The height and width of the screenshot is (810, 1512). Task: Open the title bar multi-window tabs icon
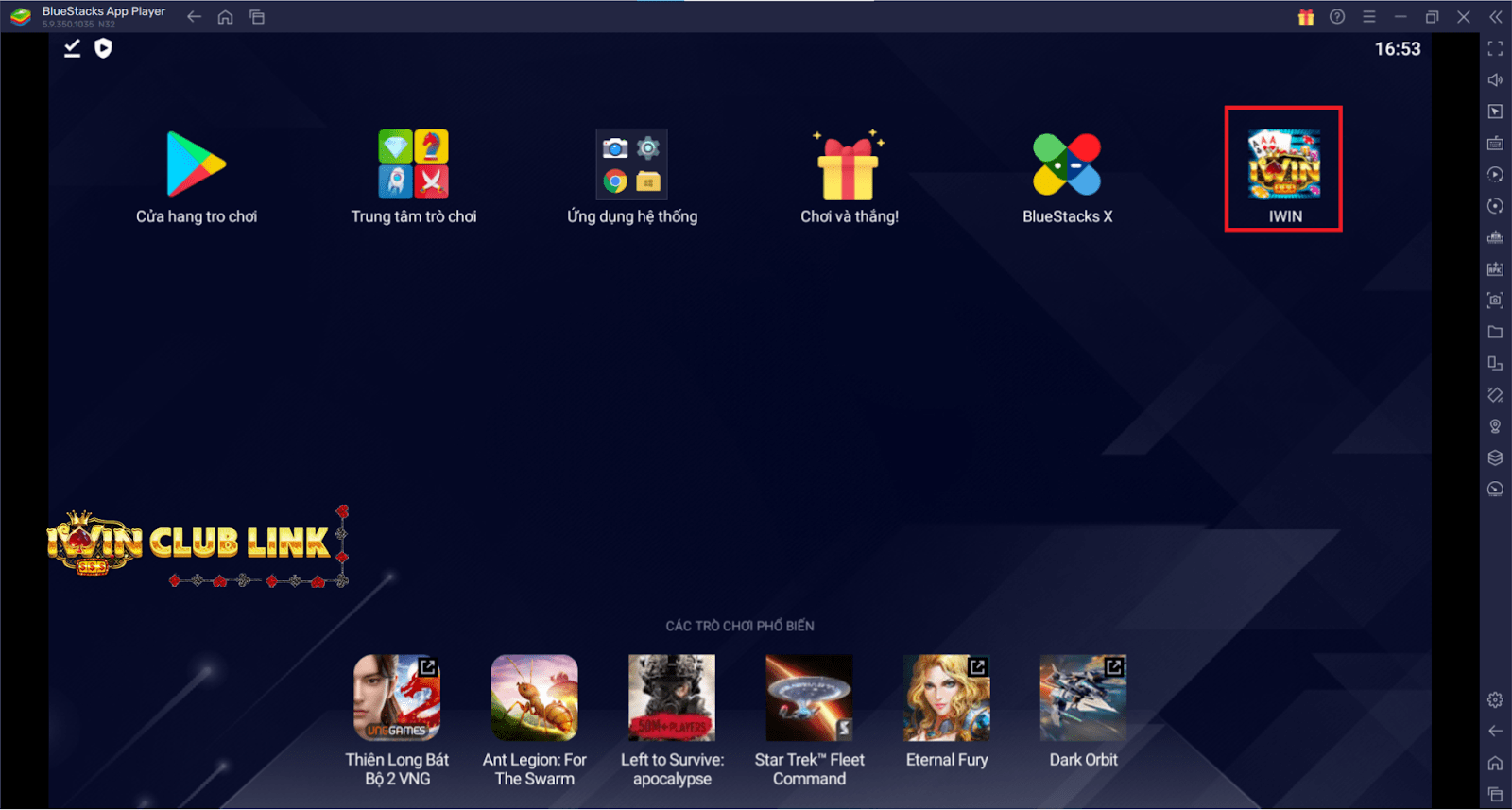(257, 17)
